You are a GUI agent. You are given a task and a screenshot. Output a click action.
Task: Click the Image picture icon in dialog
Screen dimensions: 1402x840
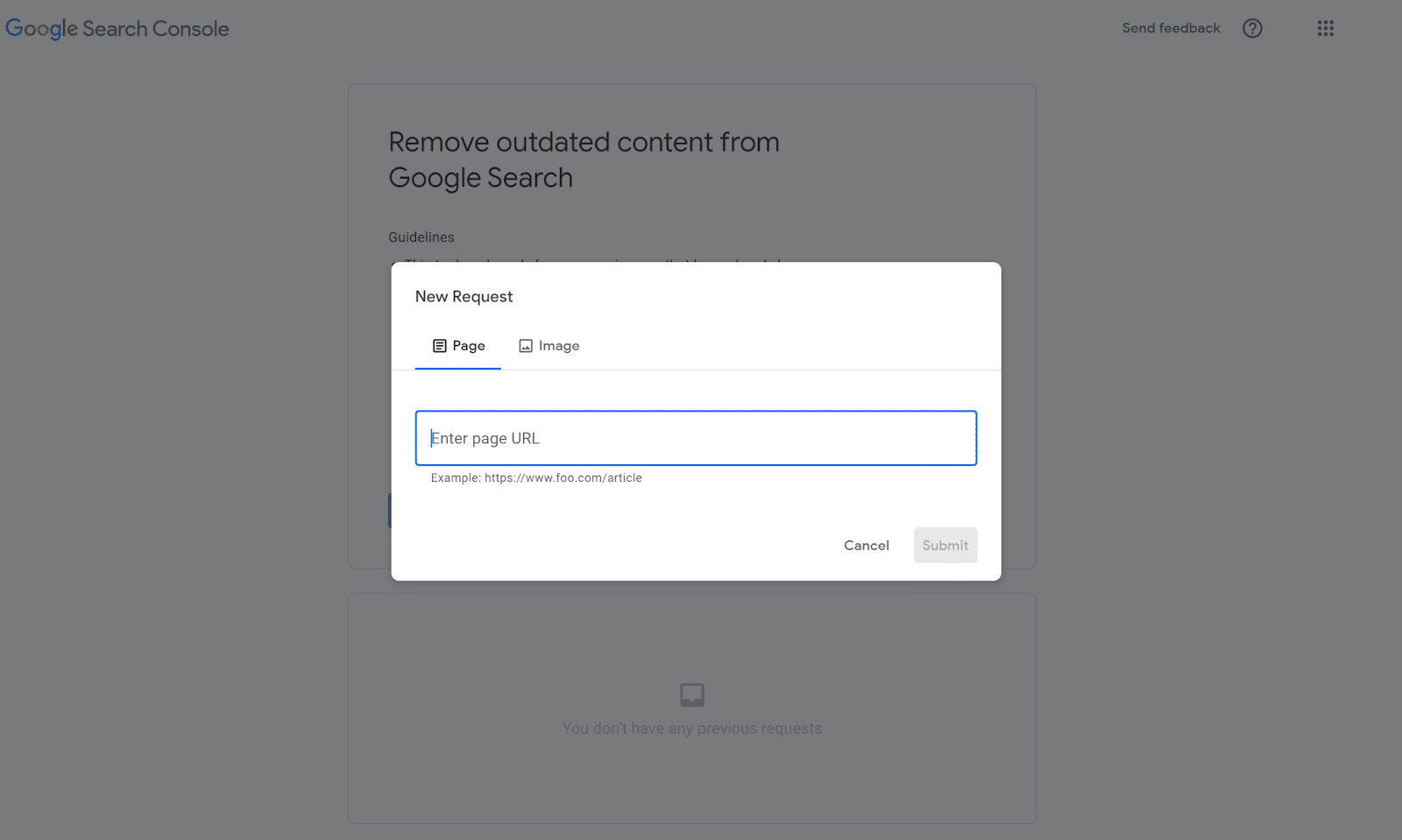tap(525, 345)
